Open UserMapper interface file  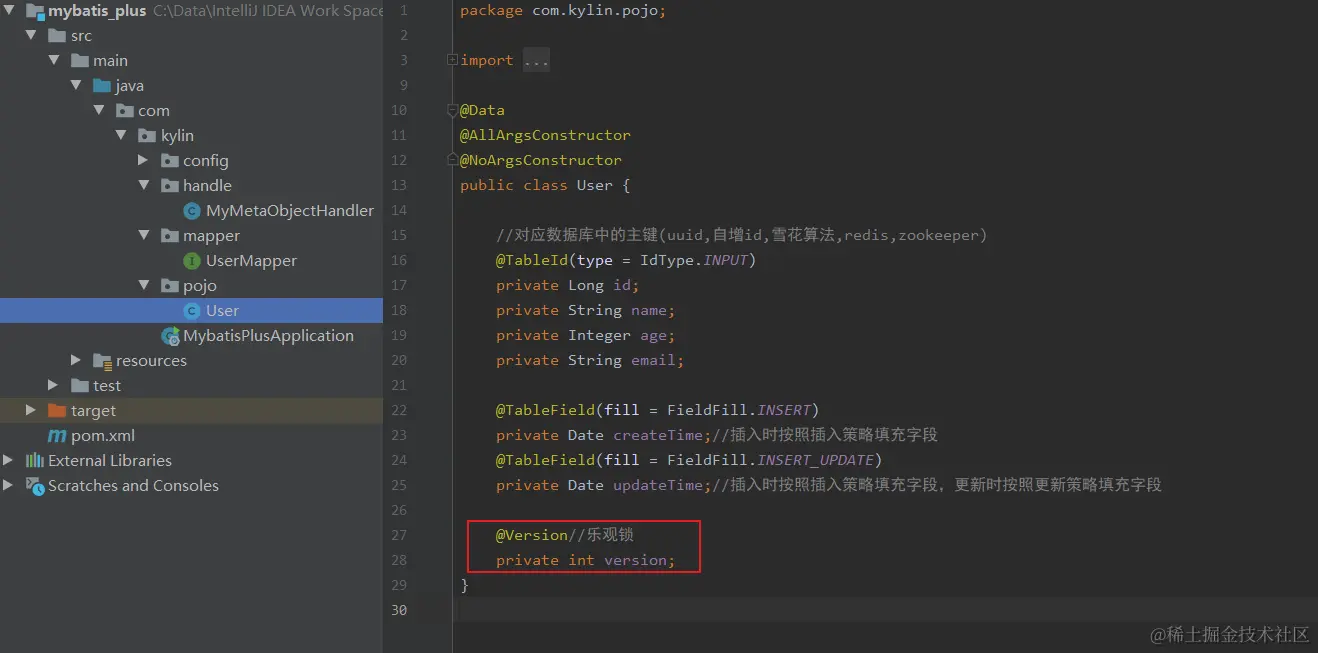[251, 261]
